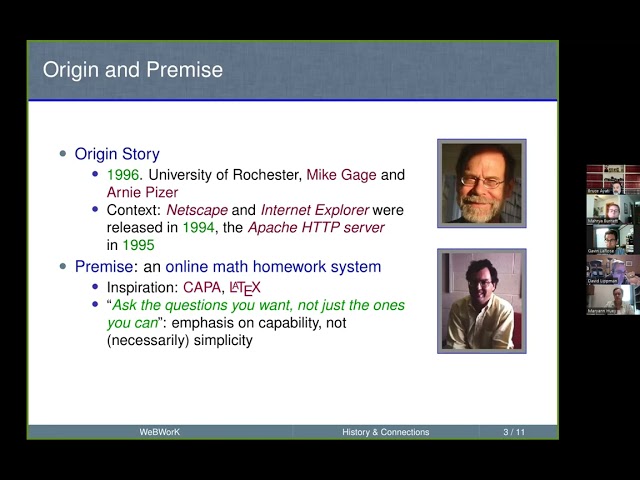
Task: Click the photo of man in yellow shirt
Action: pyautogui.click(x=482, y=301)
